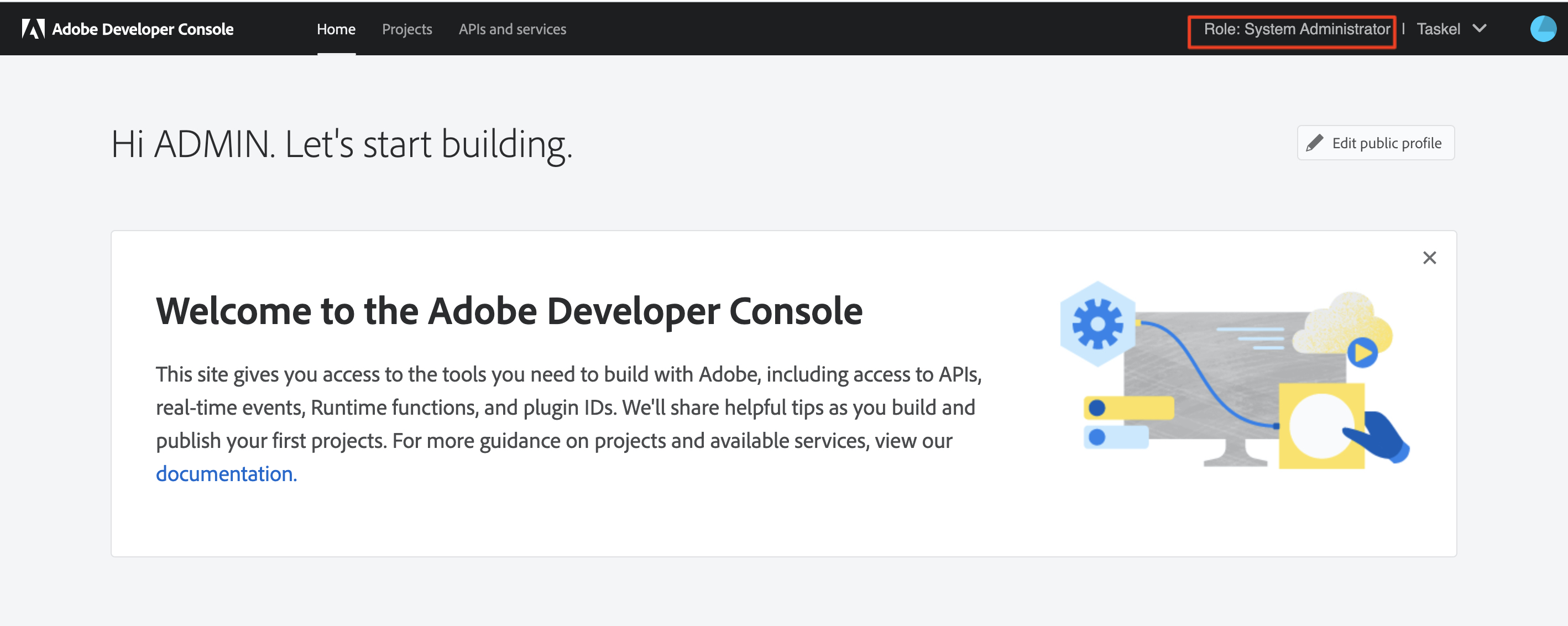Select the Home tab
Image resolution: width=1568 pixels, height=626 pixels.
point(336,29)
